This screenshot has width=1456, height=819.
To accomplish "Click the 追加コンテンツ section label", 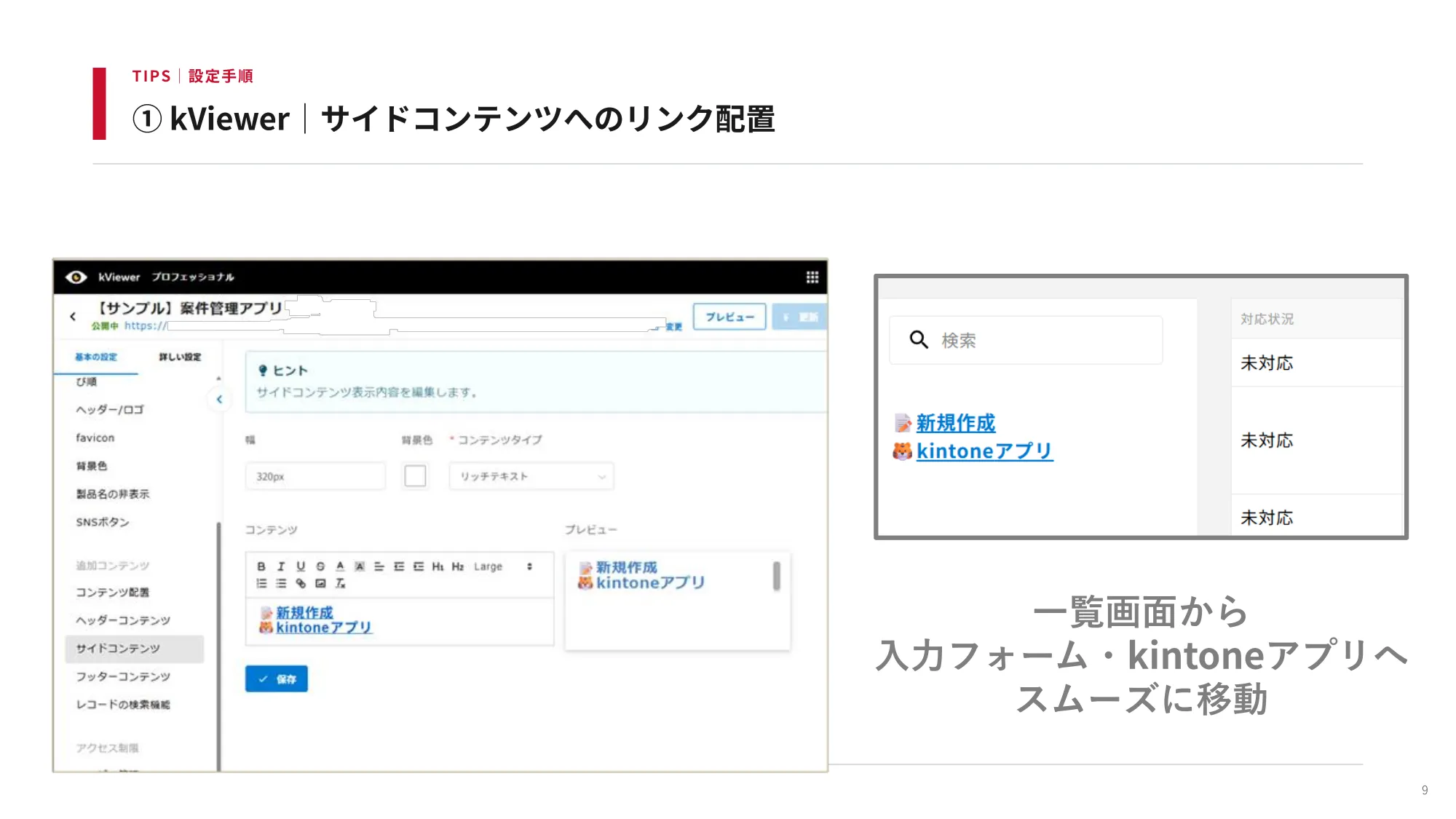I will click(x=113, y=565).
